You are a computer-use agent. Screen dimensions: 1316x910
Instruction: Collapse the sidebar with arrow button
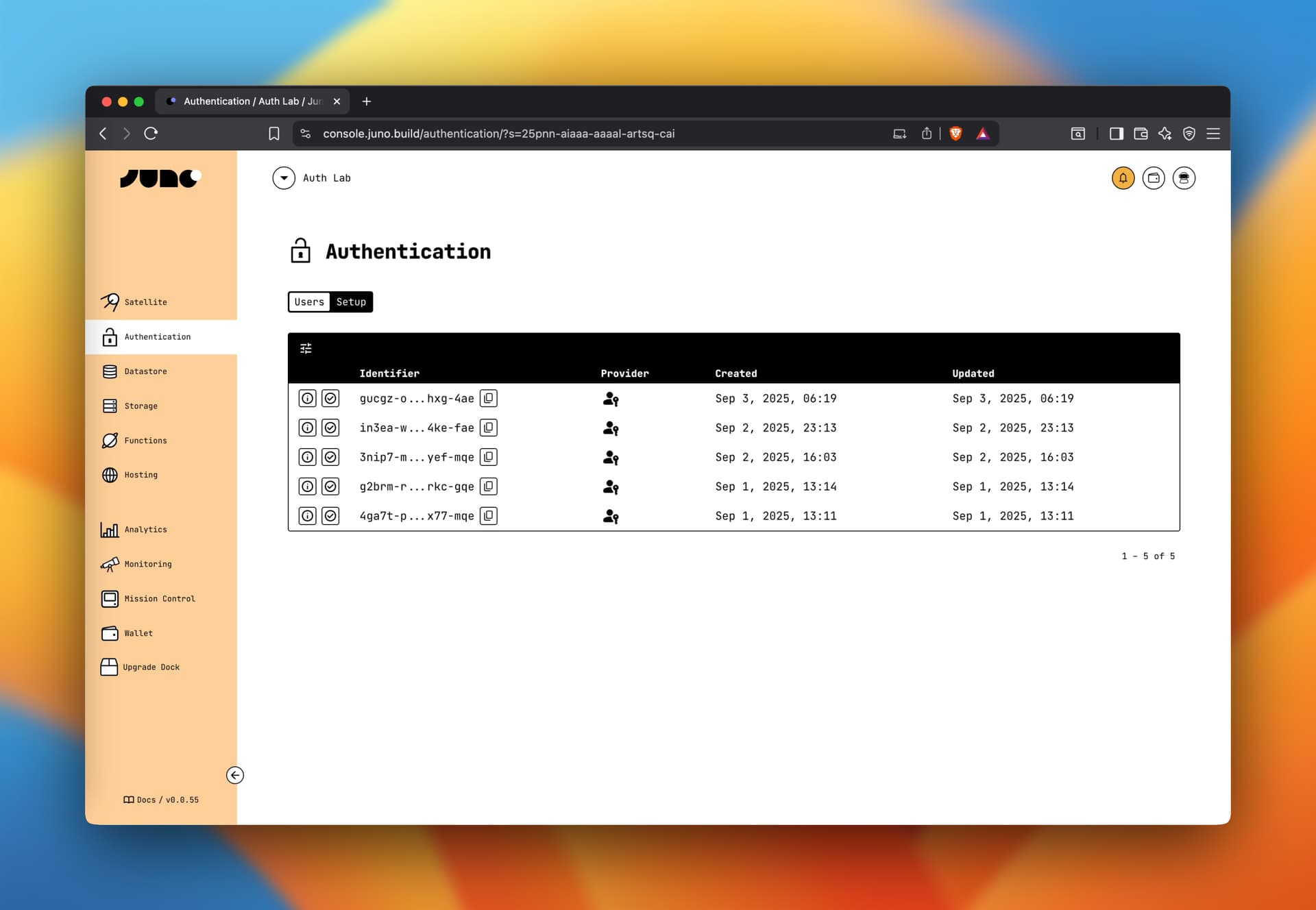click(235, 775)
